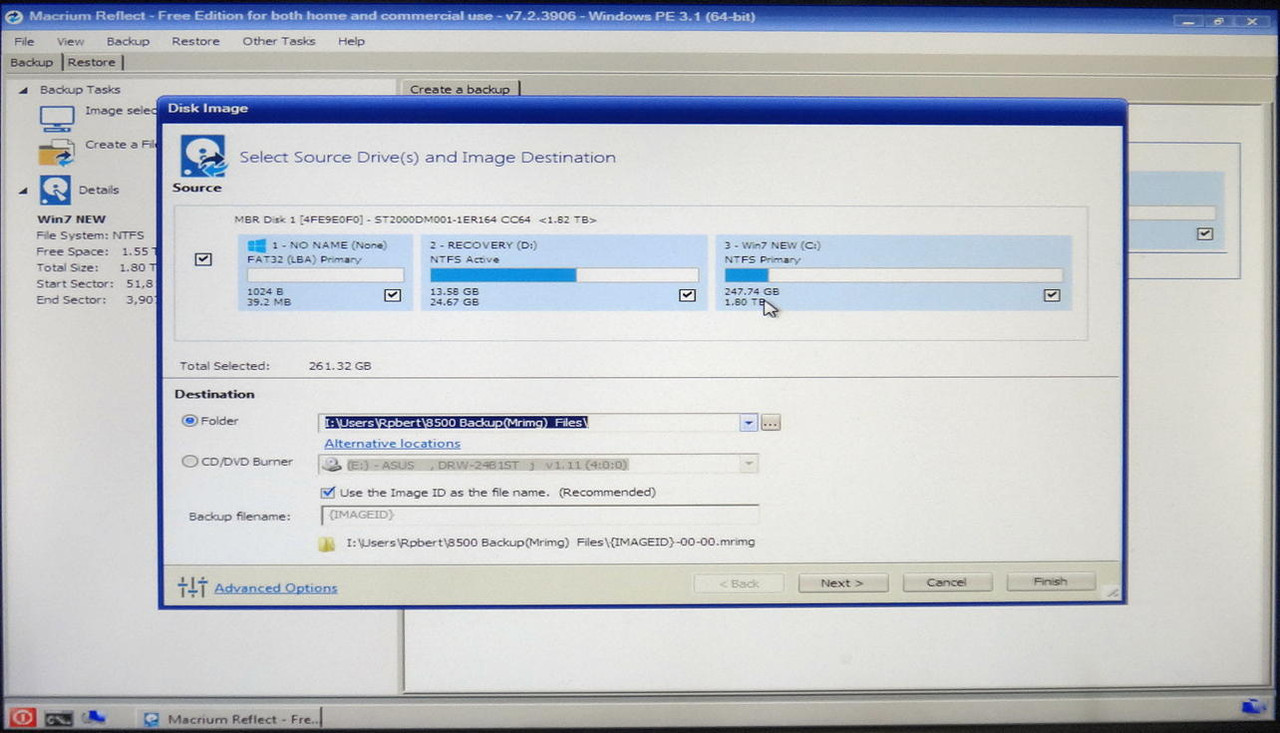Click the Macrium Reflect taskbar button

click(x=231, y=719)
